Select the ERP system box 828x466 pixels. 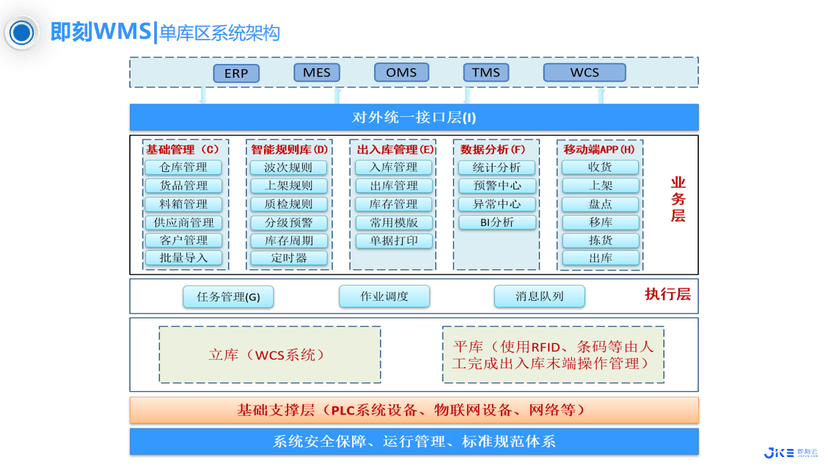[236, 73]
